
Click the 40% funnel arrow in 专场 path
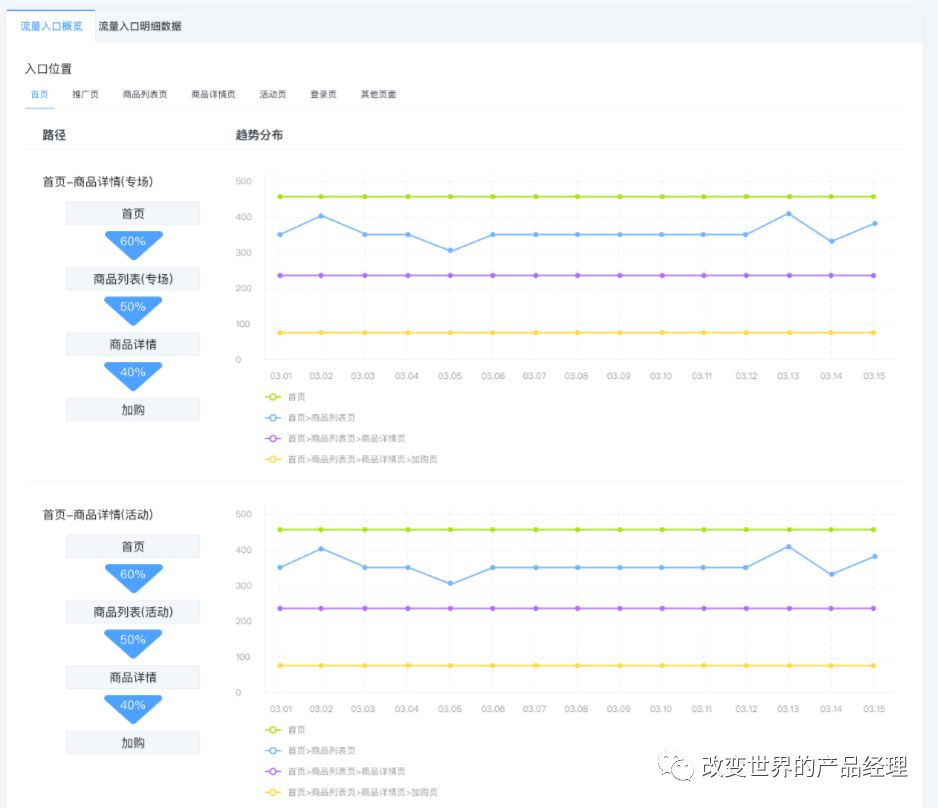(x=133, y=373)
